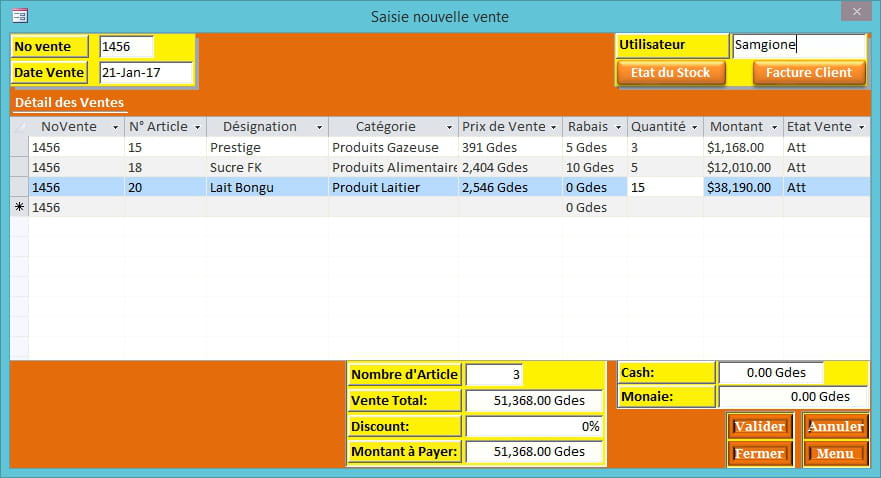Click the 2,546 Gdes price cell
The height and width of the screenshot is (478, 881).
pos(510,188)
